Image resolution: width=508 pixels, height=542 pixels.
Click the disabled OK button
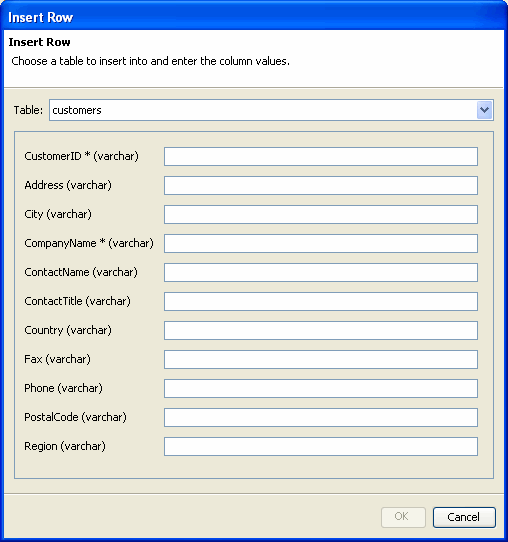coord(403,517)
